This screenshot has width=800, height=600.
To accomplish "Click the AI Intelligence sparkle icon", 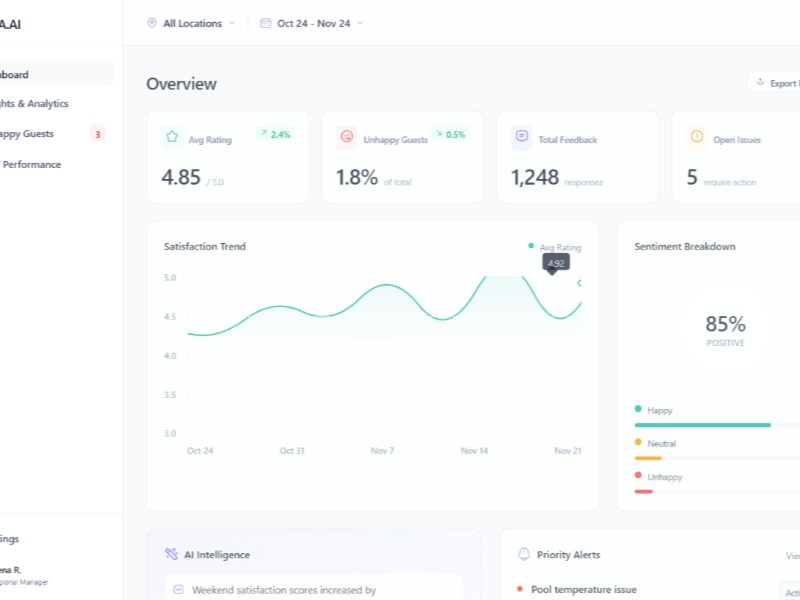I will click(x=171, y=554).
